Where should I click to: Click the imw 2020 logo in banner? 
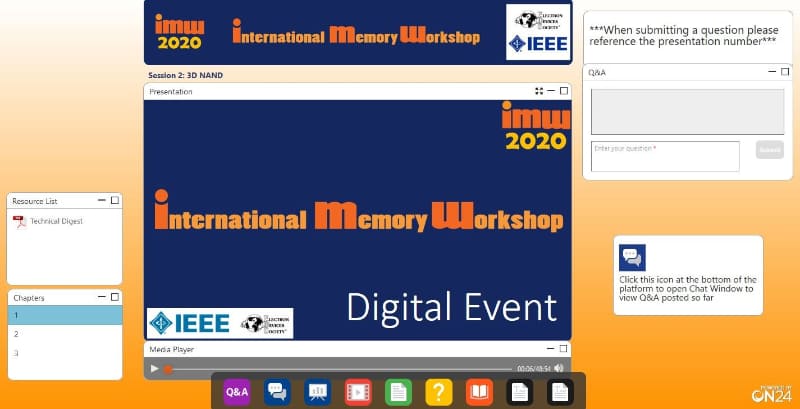coord(179,31)
